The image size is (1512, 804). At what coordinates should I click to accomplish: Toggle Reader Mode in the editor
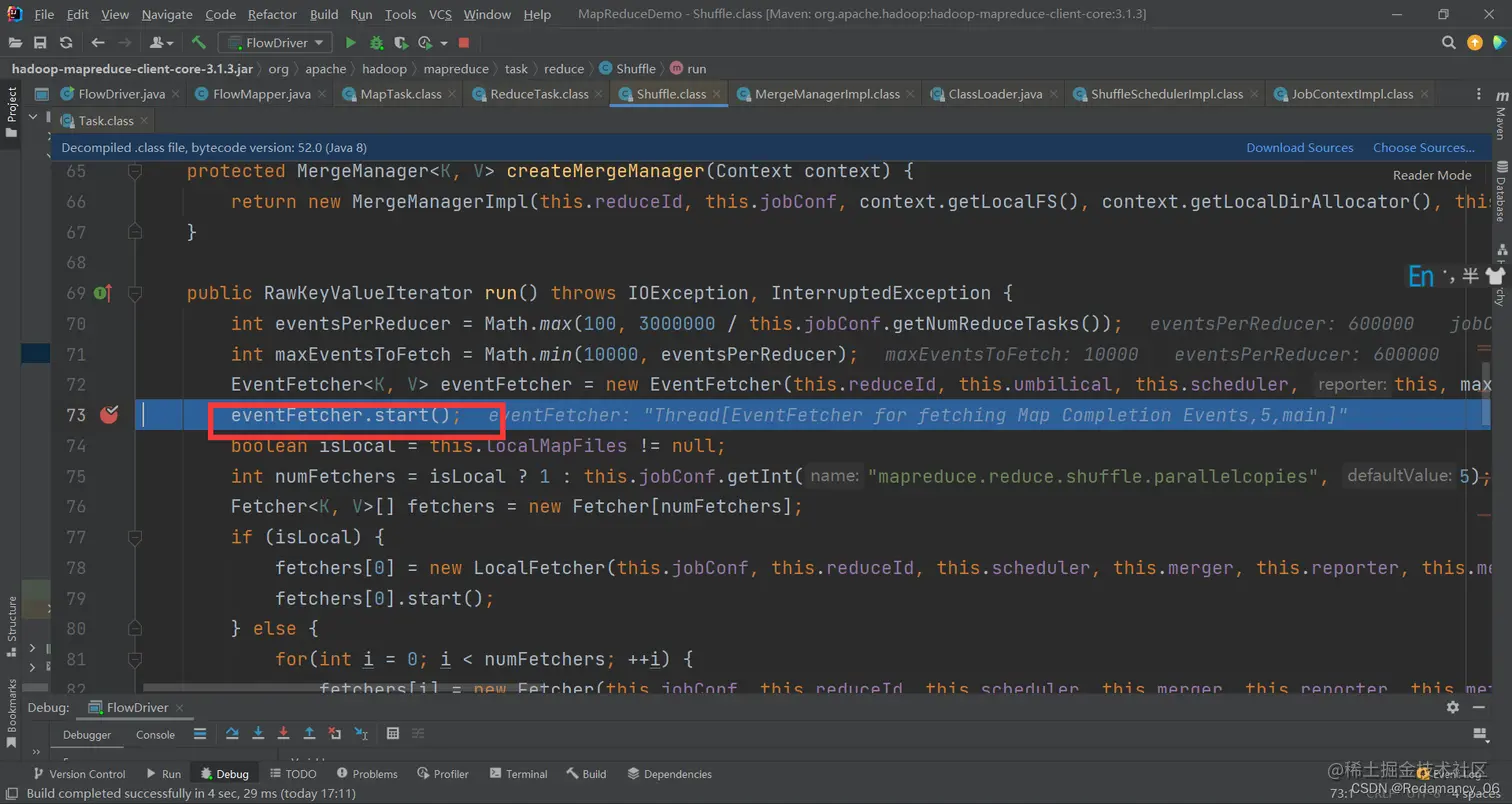(x=1432, y=175)
